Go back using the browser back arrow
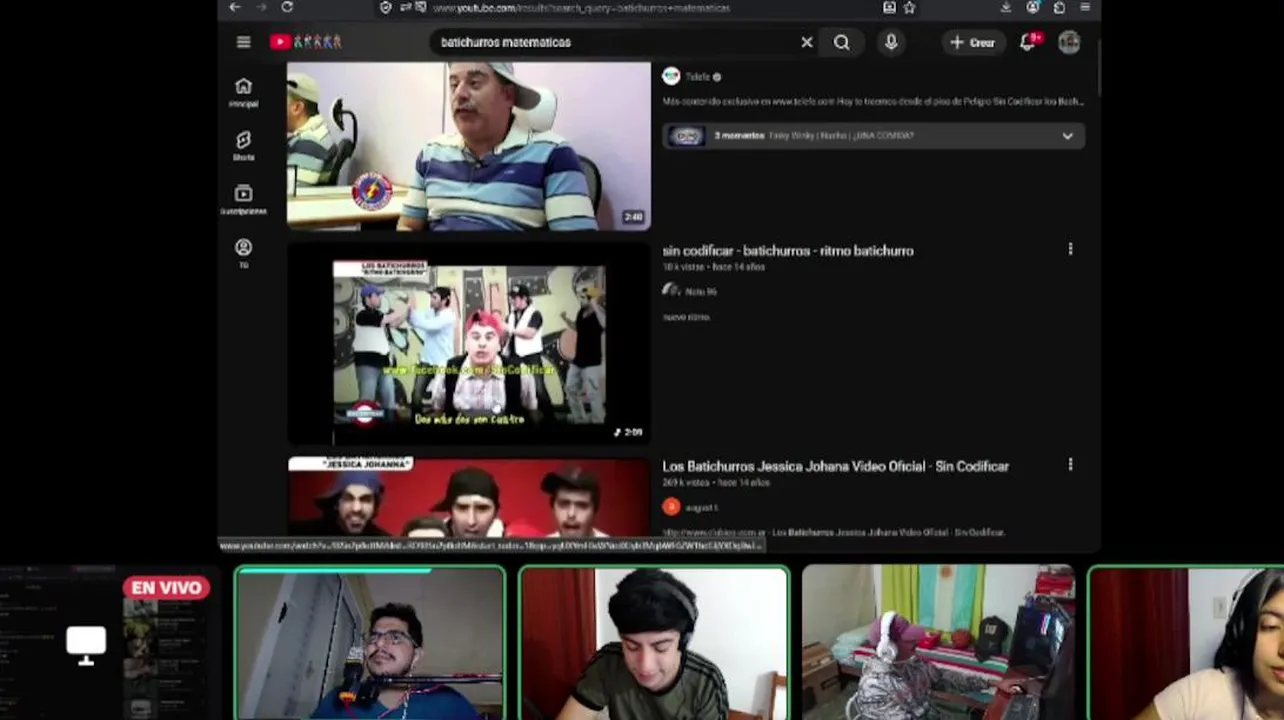The image size is (1284, 720). coord(234,7)
